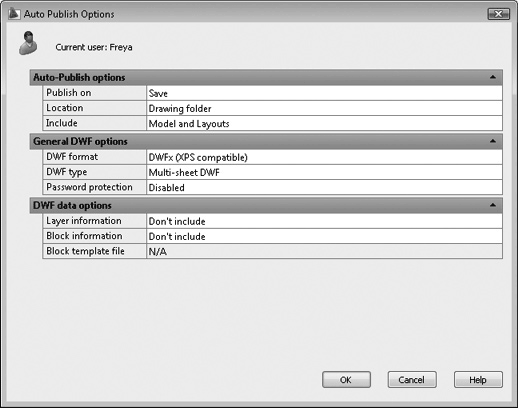Screen dimensions: 518x408
Task: Click the AutoCAD icon in title bar
Action: (x=14, y=14)
